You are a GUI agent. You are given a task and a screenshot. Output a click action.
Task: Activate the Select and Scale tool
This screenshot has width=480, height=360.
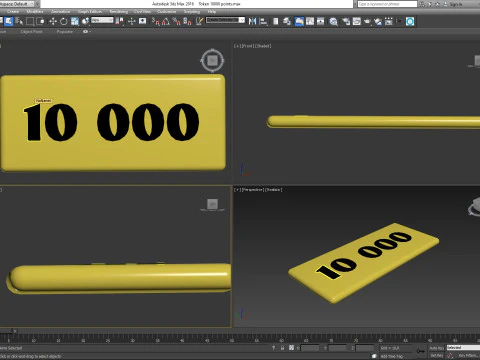coord(75,21)
